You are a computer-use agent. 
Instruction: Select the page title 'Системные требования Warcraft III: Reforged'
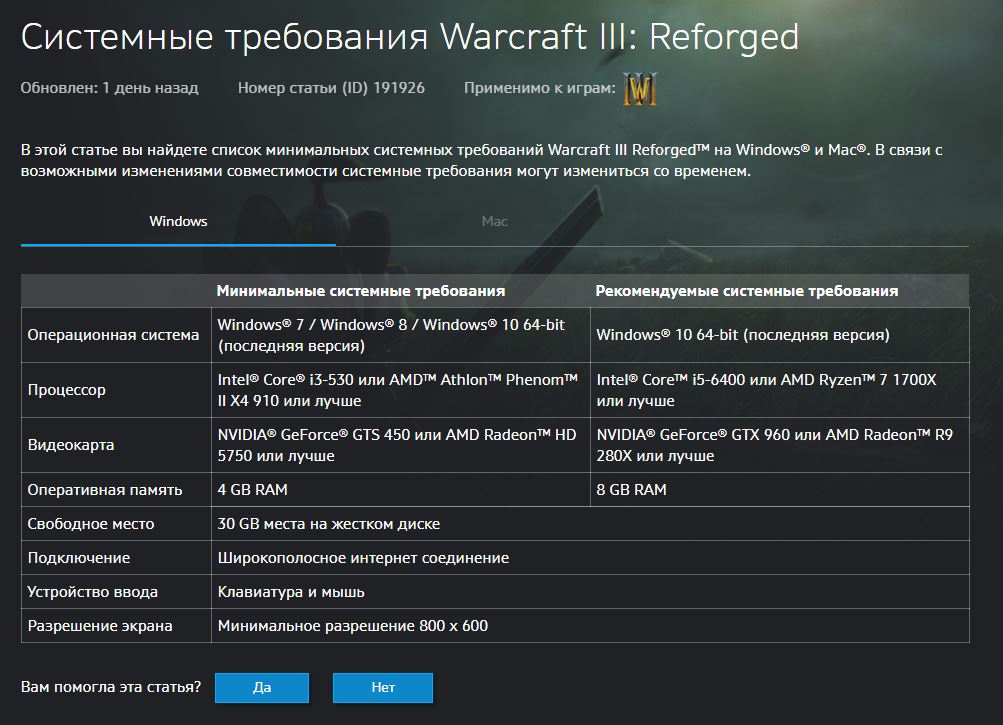pyautogui.click(x=410, y=36)
